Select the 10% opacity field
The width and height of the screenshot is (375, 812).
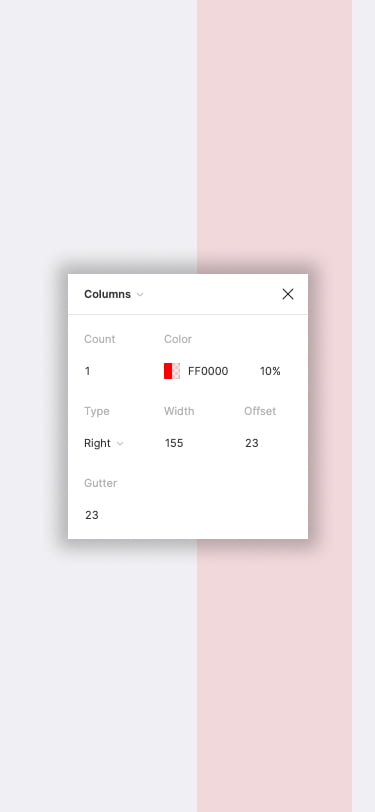(270, 371)
